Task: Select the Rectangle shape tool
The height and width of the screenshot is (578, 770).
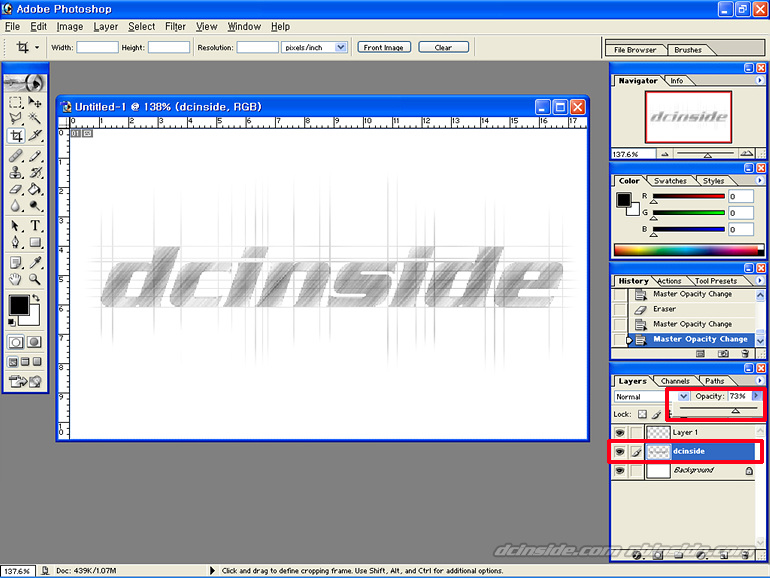Action: [x=34, y=242]
